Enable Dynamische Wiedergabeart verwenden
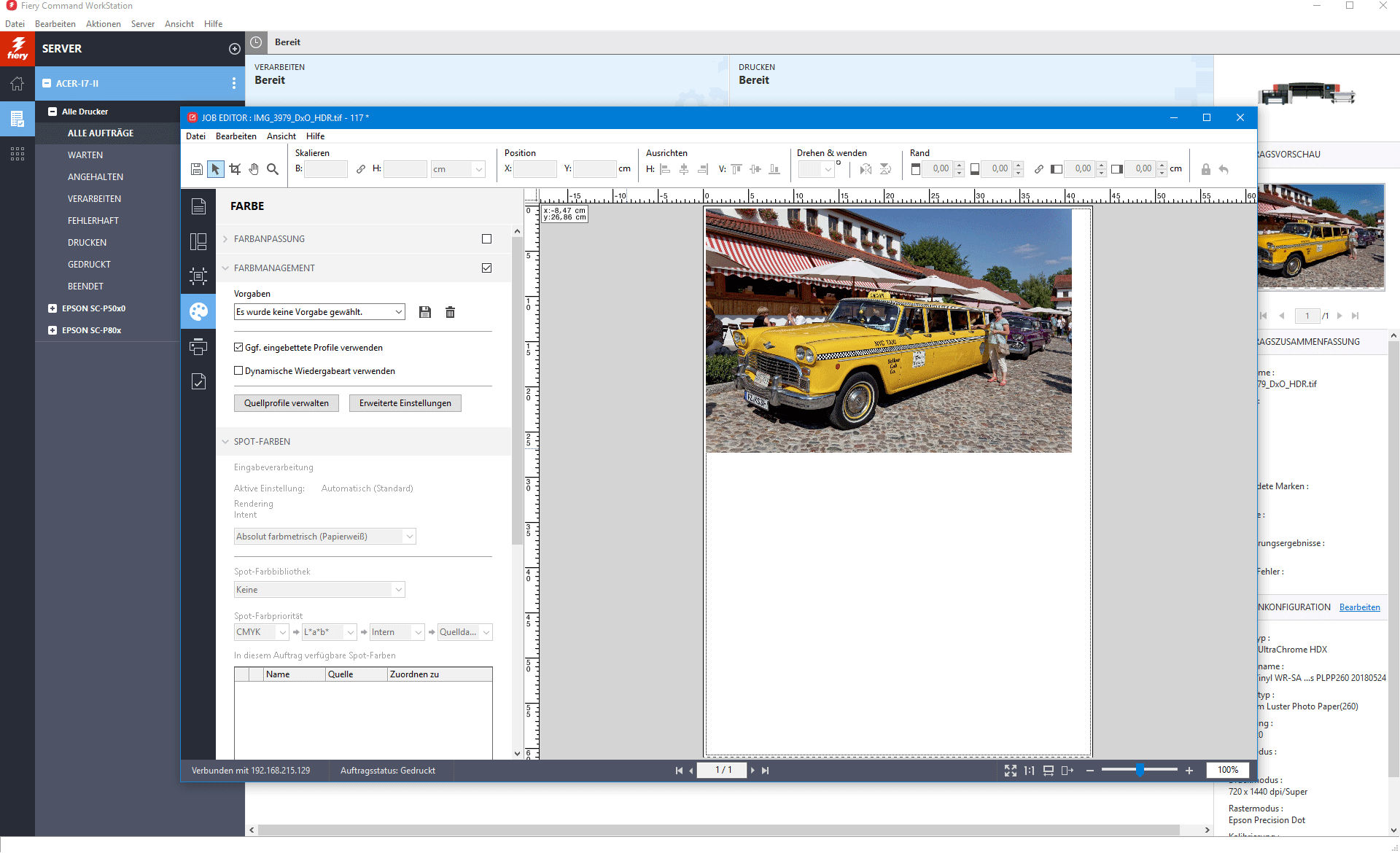 pyautogui.click(x=238, y=371)
